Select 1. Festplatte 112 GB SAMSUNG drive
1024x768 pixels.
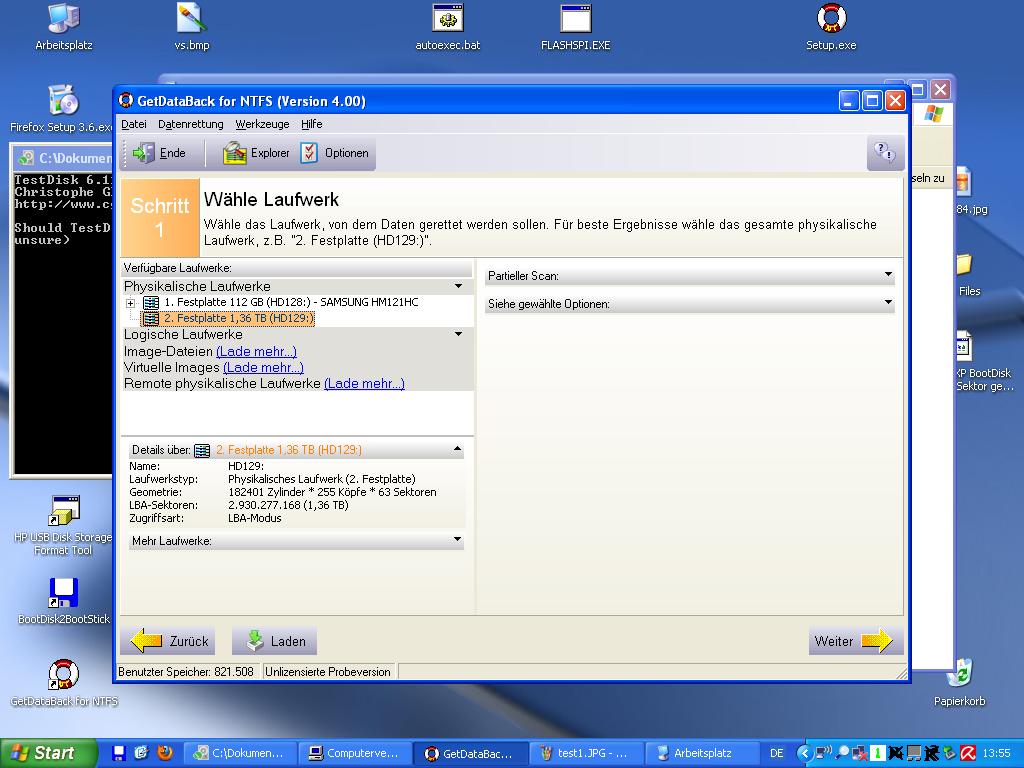click(291, 302)
